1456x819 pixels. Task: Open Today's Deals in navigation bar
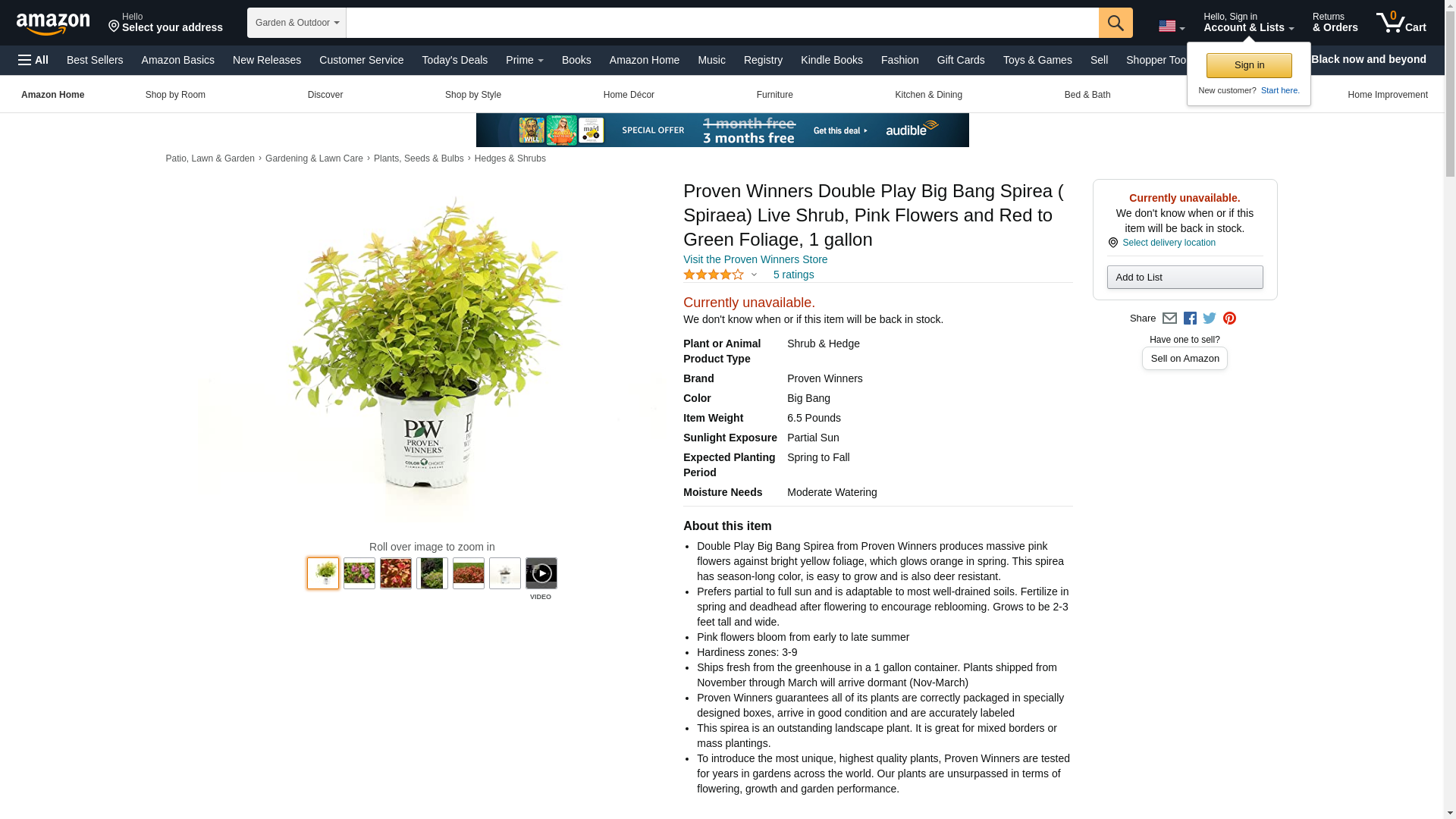pyautogui.click(x=454, y=60)
